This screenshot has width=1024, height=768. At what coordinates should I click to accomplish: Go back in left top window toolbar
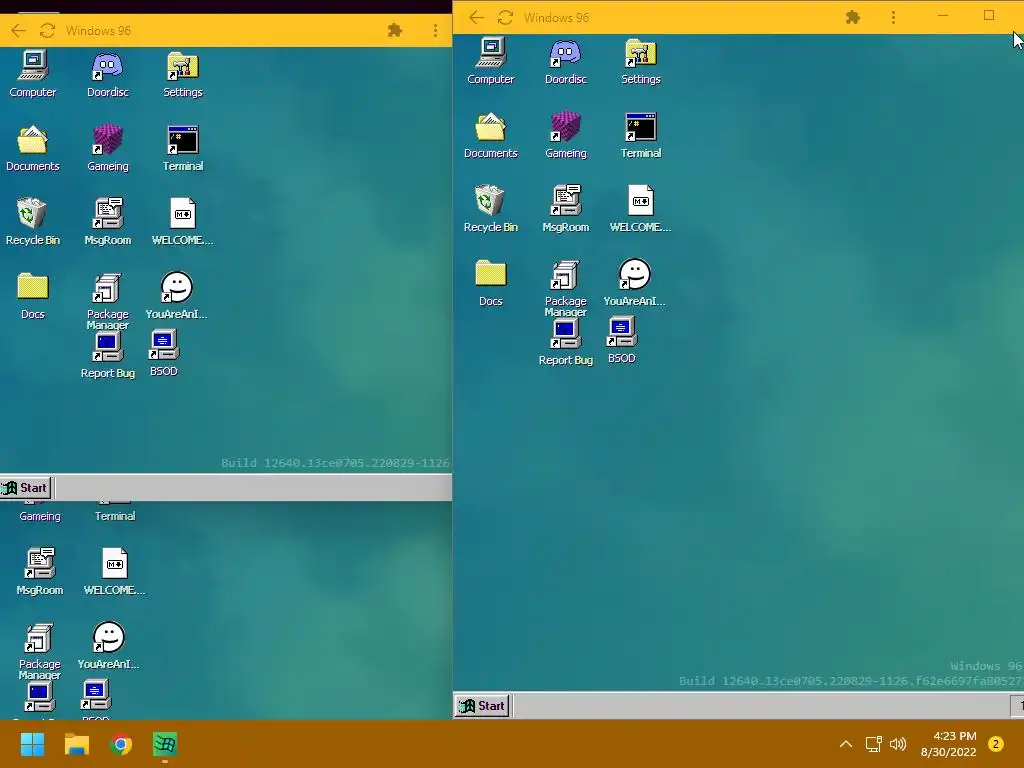point(18,31)
